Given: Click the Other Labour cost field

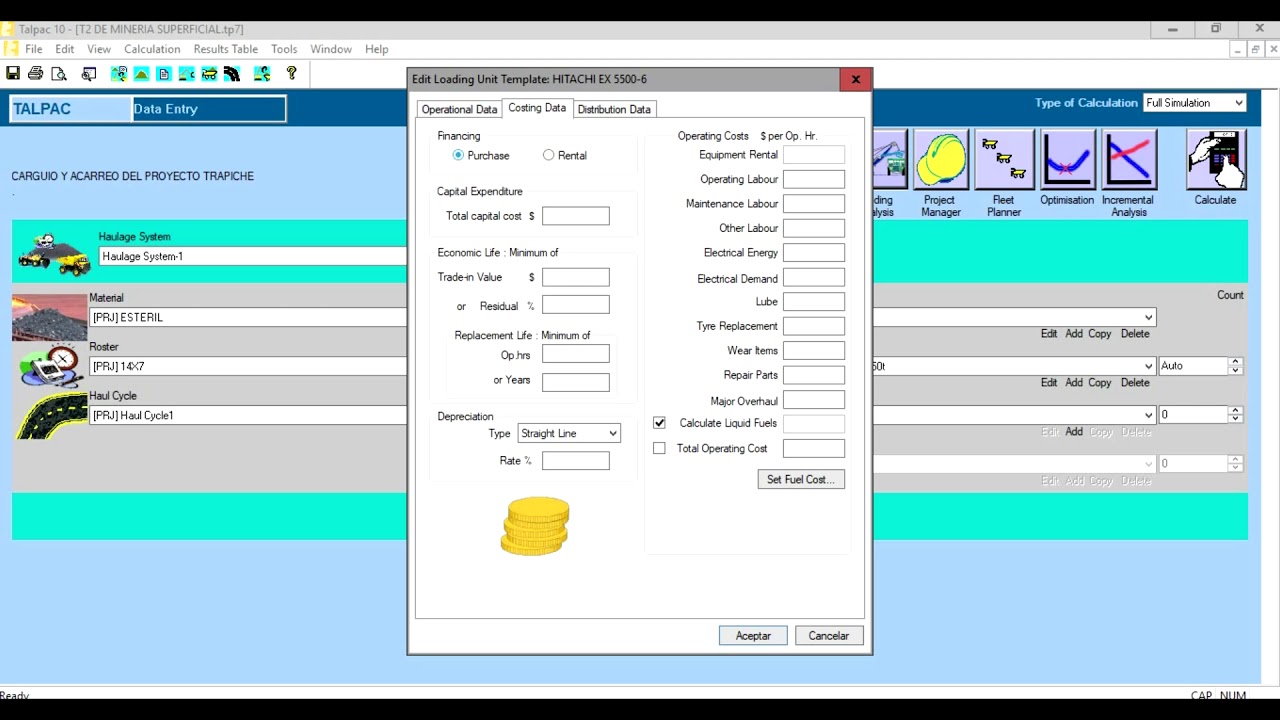Looking at the screenshot, I should (814, 228).
